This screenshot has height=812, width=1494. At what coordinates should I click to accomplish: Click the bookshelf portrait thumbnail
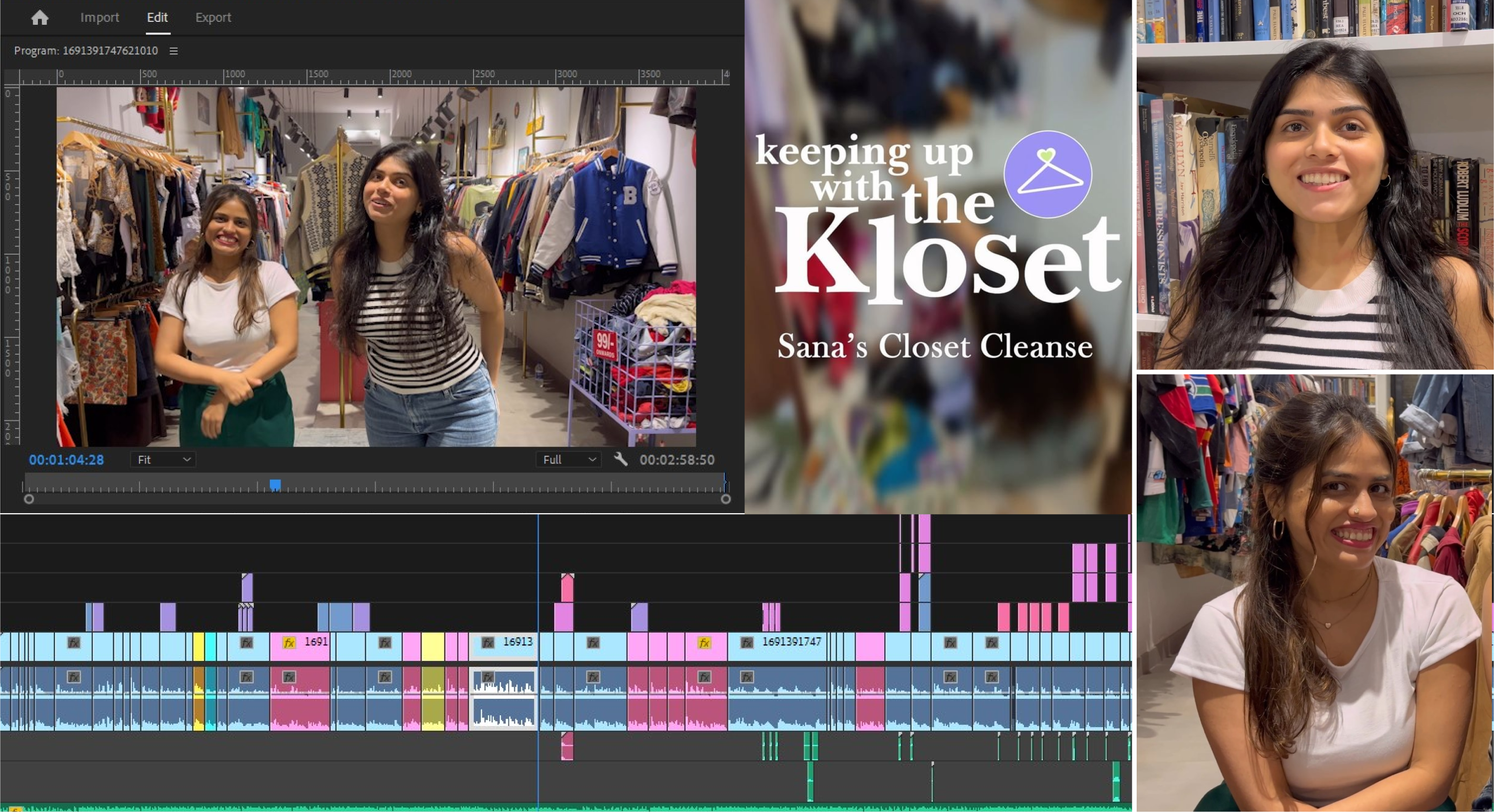pos(1315,184)
